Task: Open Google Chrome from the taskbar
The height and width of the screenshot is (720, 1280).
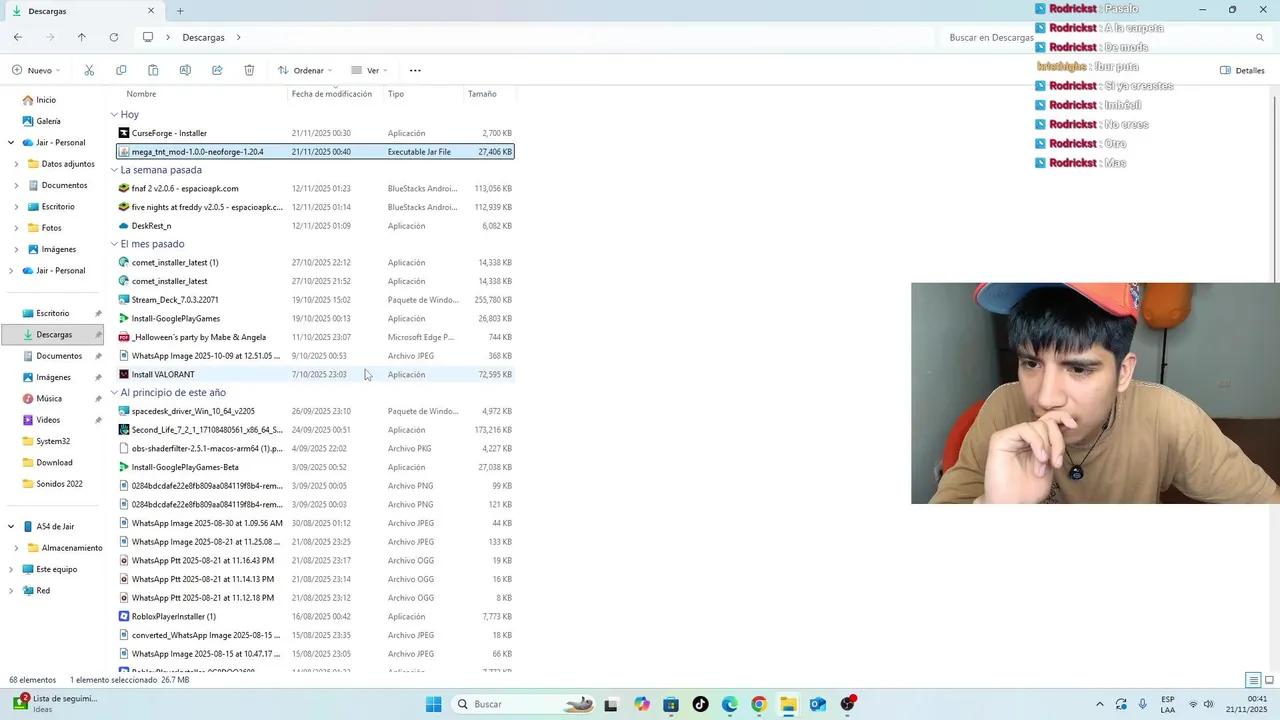Action: [x=759, y=704]
